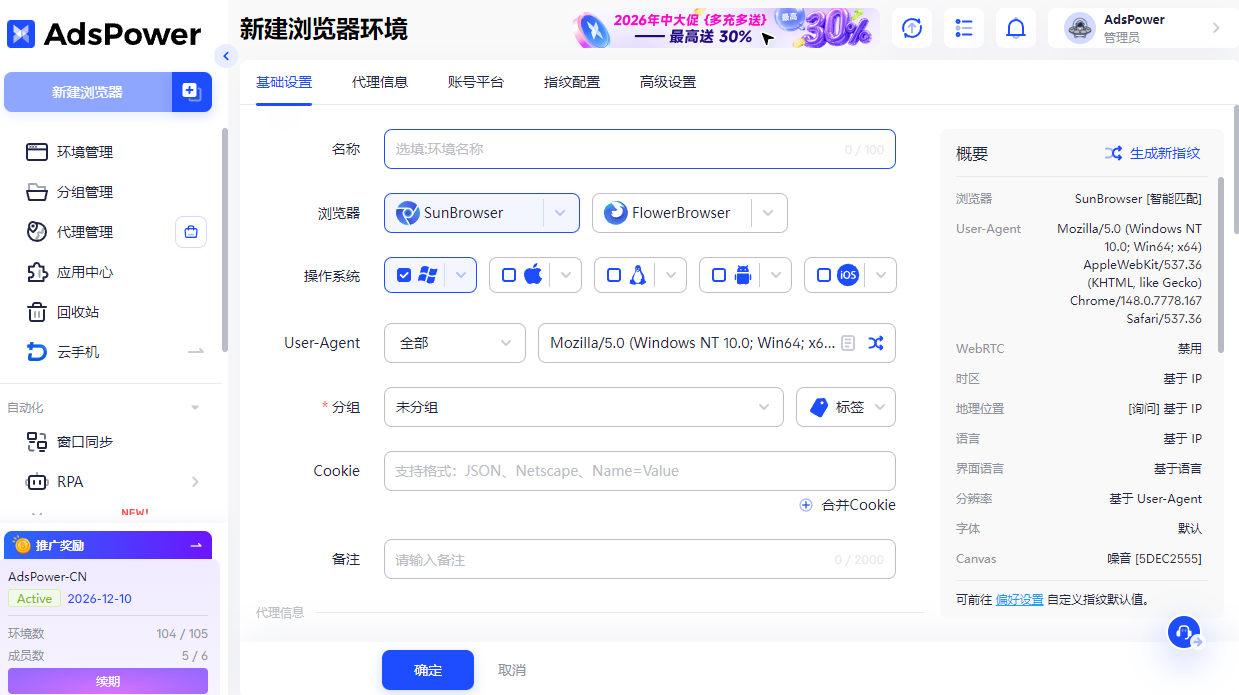Confirm with the 确定 button
The image size is (1239, 695).
click(x=428, y=670)
